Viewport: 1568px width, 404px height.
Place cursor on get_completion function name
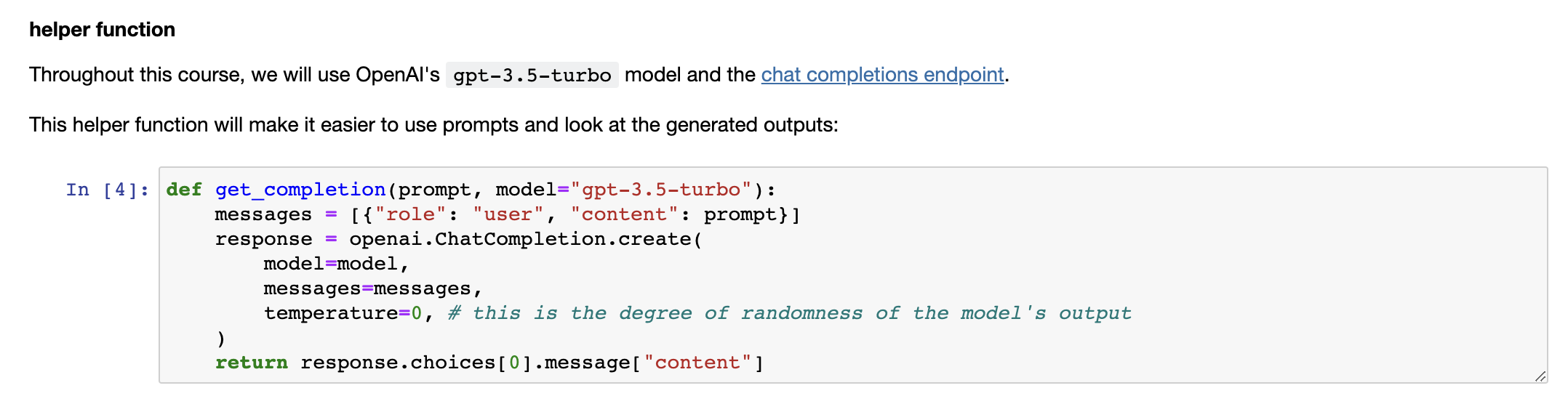300,190
